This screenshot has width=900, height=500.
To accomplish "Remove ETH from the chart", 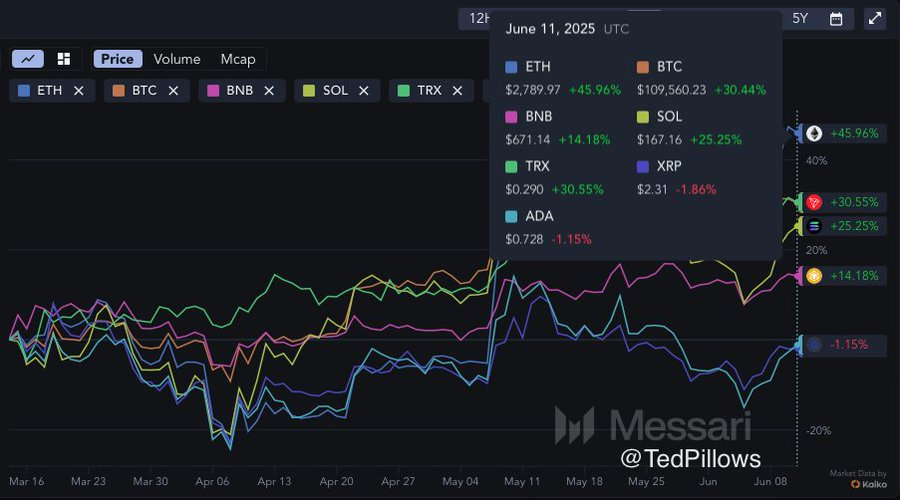I will [x=79, y=91].
